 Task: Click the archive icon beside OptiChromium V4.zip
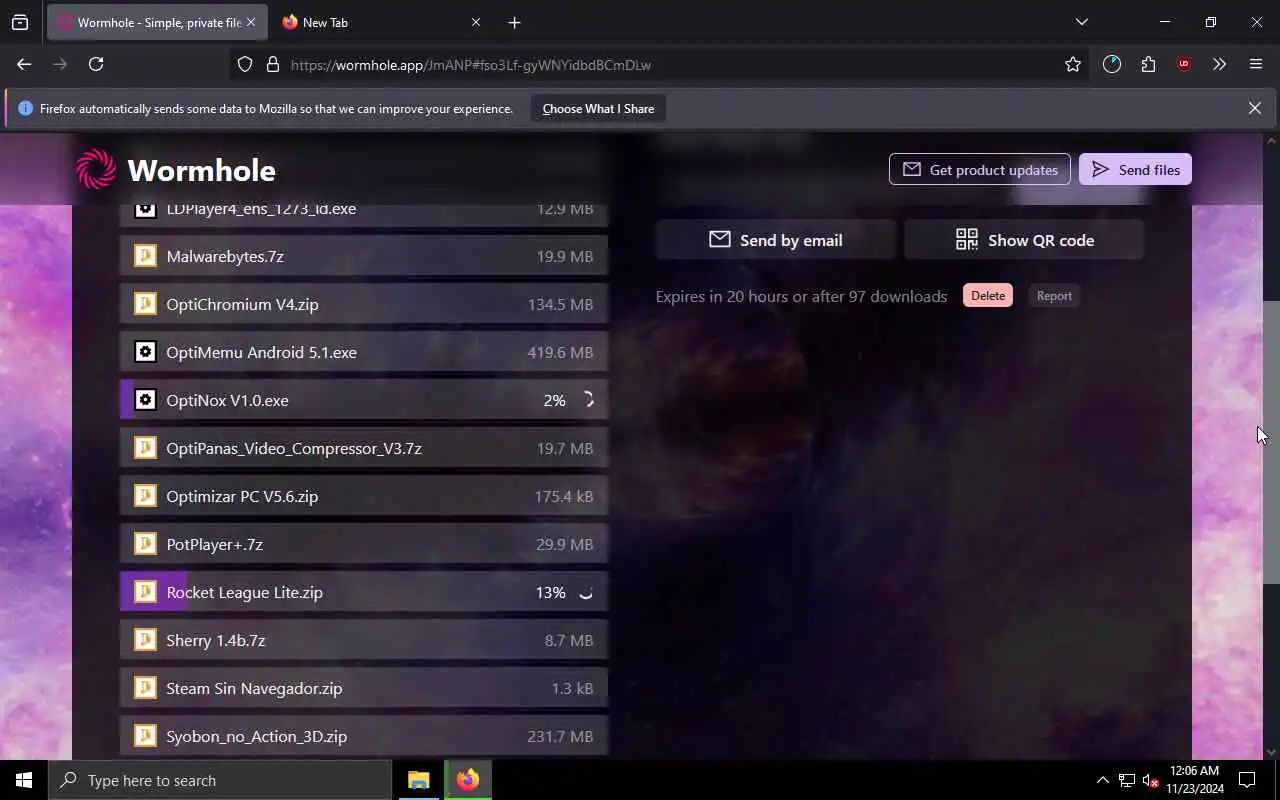pos(145,304)
